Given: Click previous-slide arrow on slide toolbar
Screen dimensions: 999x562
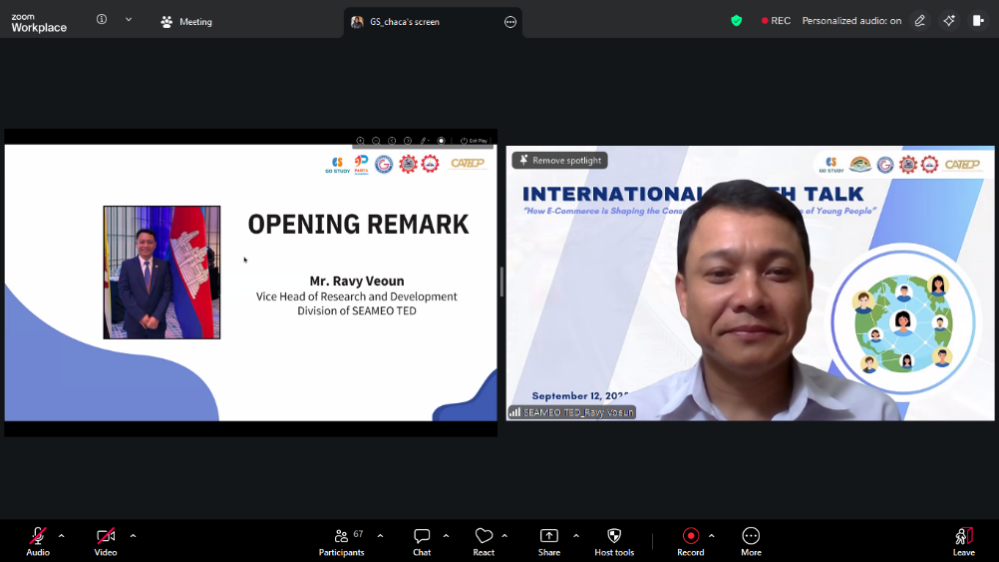Looking at the screenshot, I should click(392, 141).
